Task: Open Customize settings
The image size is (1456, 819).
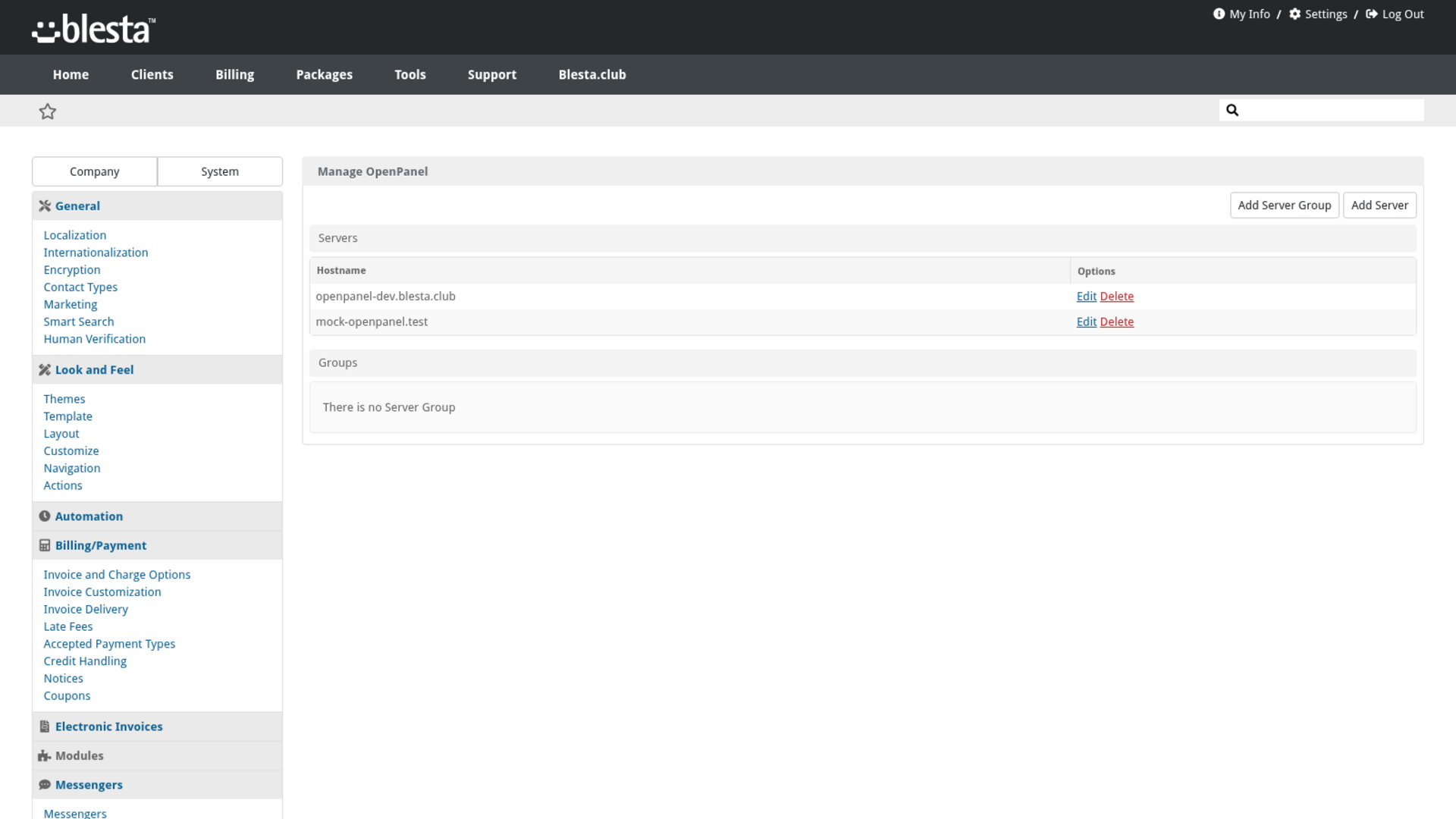Action: (71, 450)
